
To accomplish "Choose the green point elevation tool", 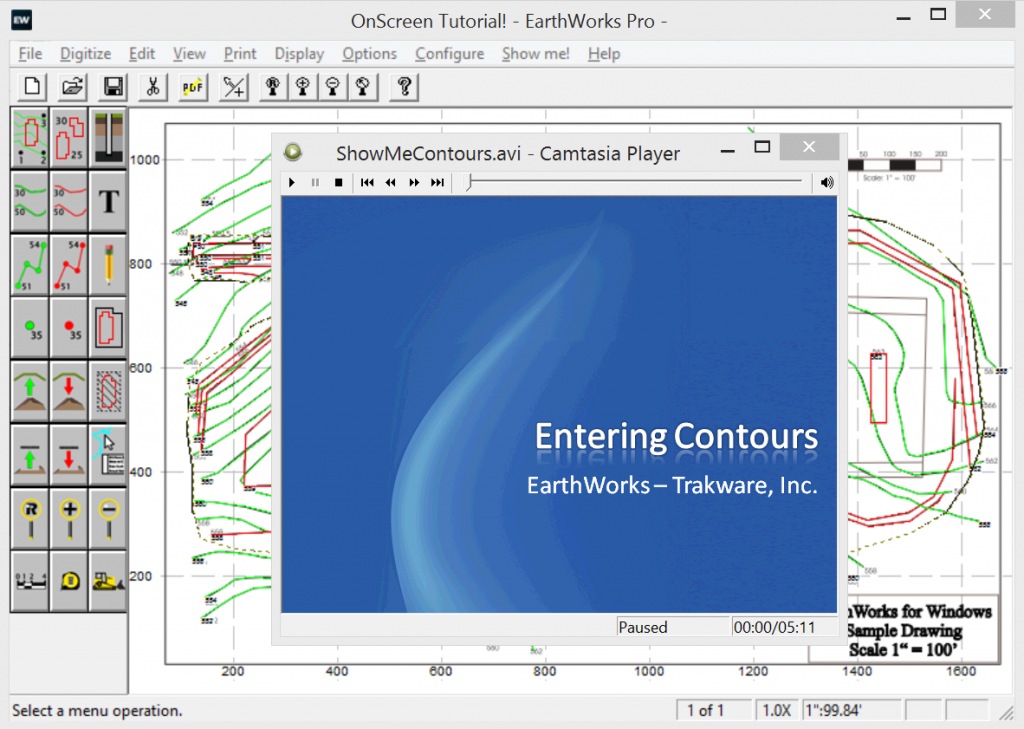I will [x=29, y=327].
